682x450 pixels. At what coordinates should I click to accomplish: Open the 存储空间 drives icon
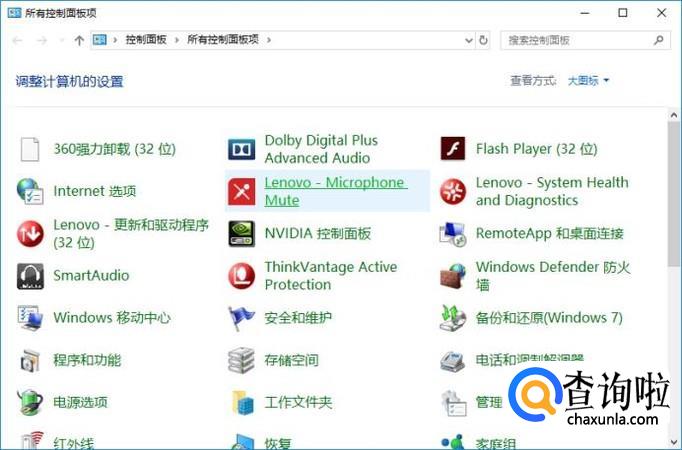(241, 360)
